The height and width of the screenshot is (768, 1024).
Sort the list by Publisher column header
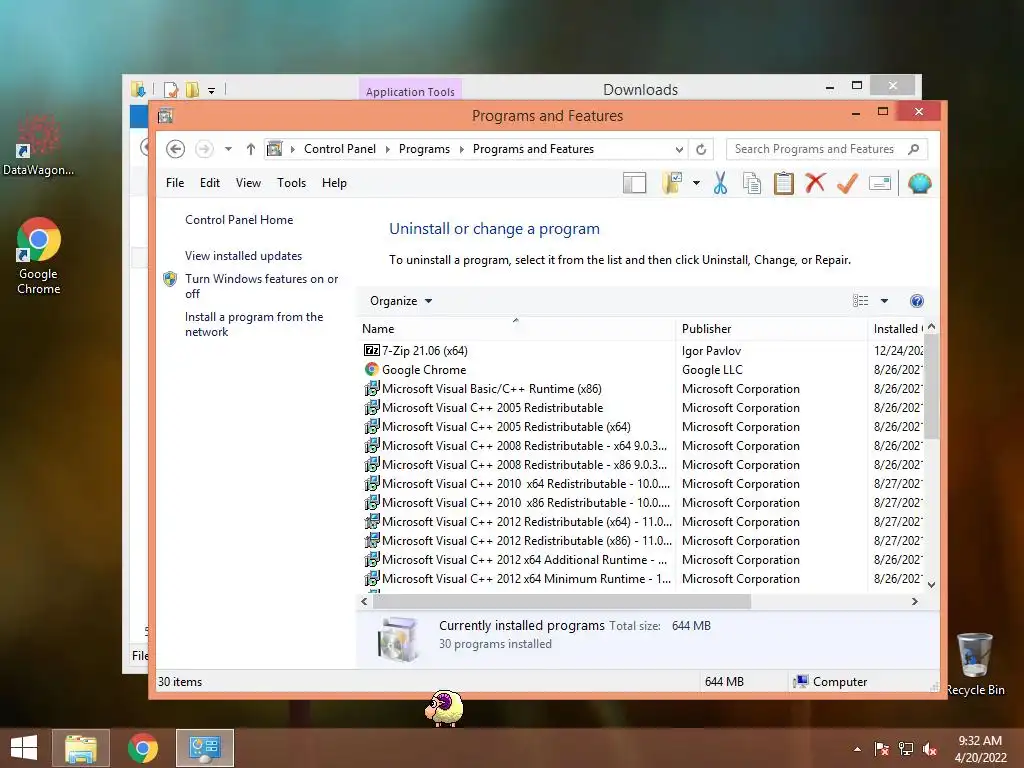click(x=771, y=328)
